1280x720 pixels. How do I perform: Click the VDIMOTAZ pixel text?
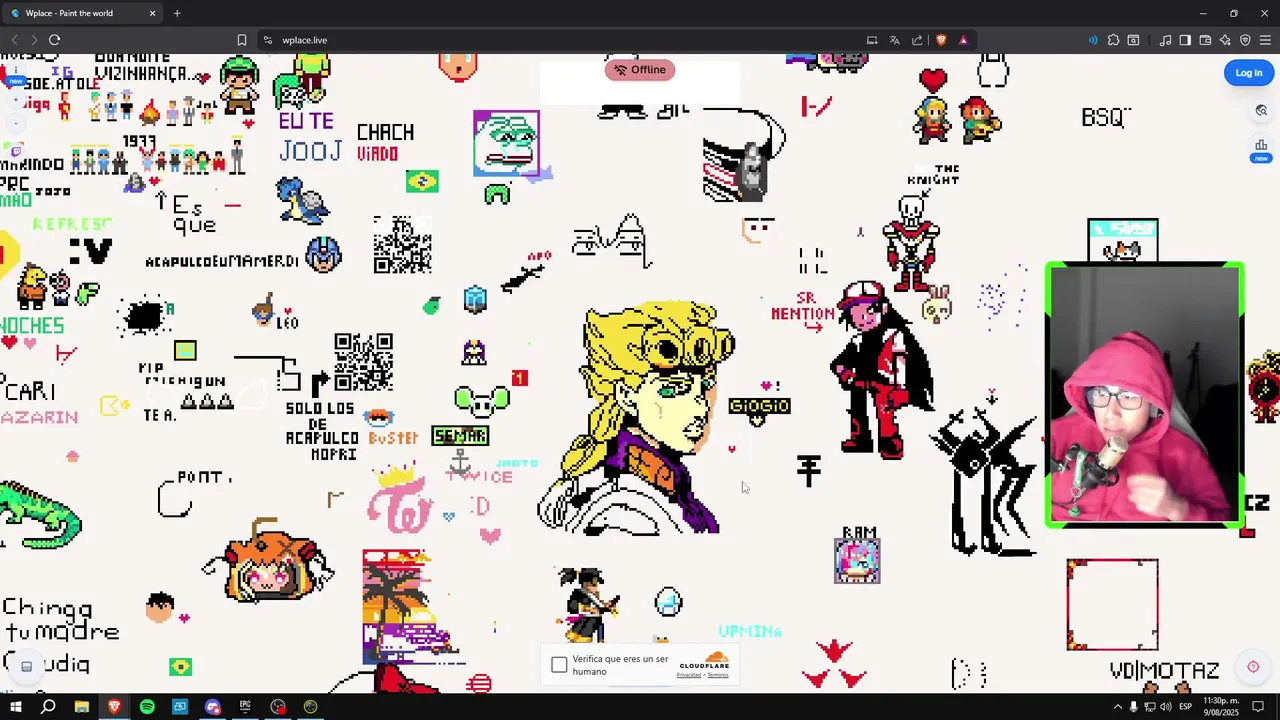(x=1164, y=671)
